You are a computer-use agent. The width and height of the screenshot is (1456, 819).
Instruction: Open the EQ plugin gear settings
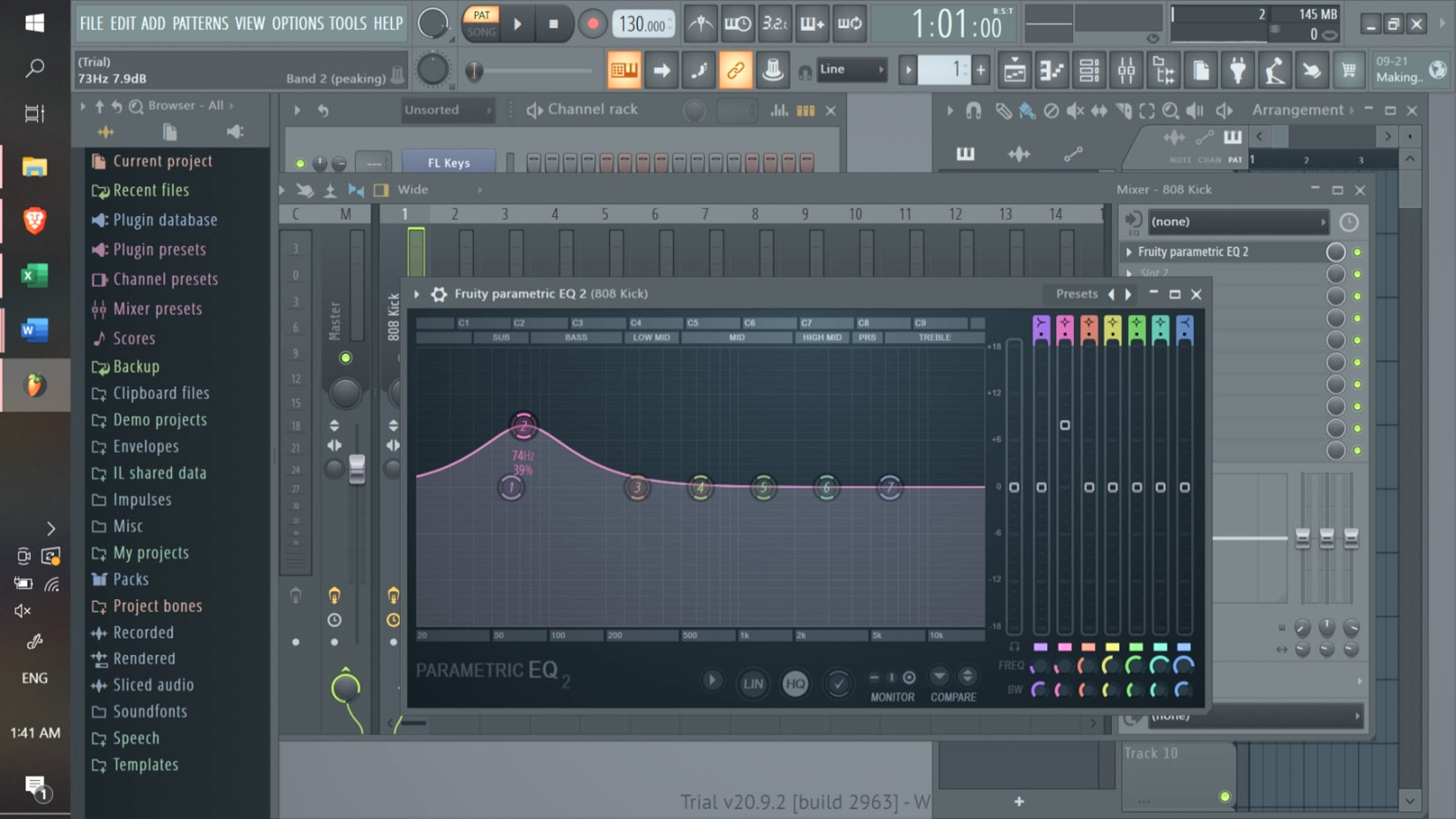[x=439, y=294]
